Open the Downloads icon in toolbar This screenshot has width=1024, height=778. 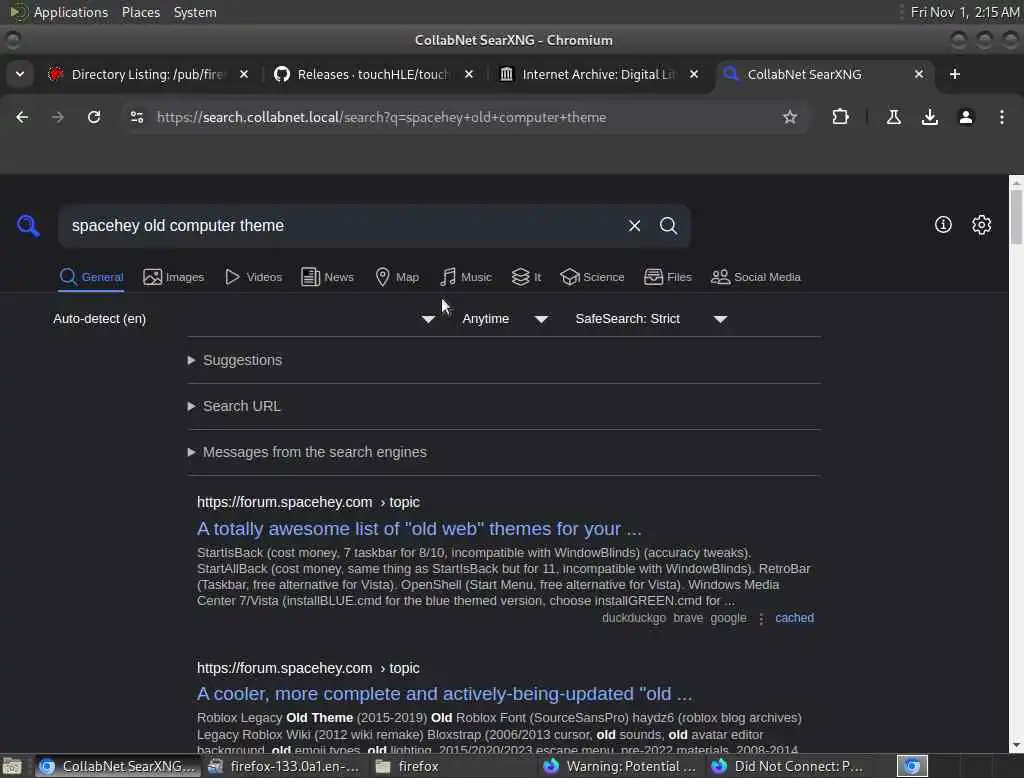pyautogui.click(x=929, y=117)
